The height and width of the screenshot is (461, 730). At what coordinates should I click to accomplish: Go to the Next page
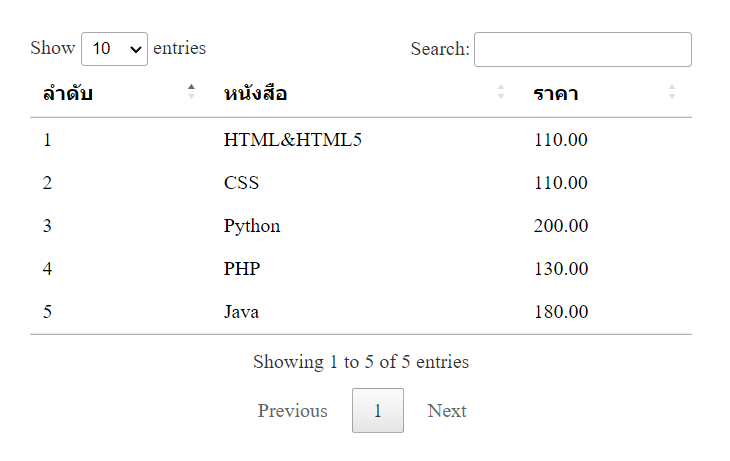coord(447,411)
